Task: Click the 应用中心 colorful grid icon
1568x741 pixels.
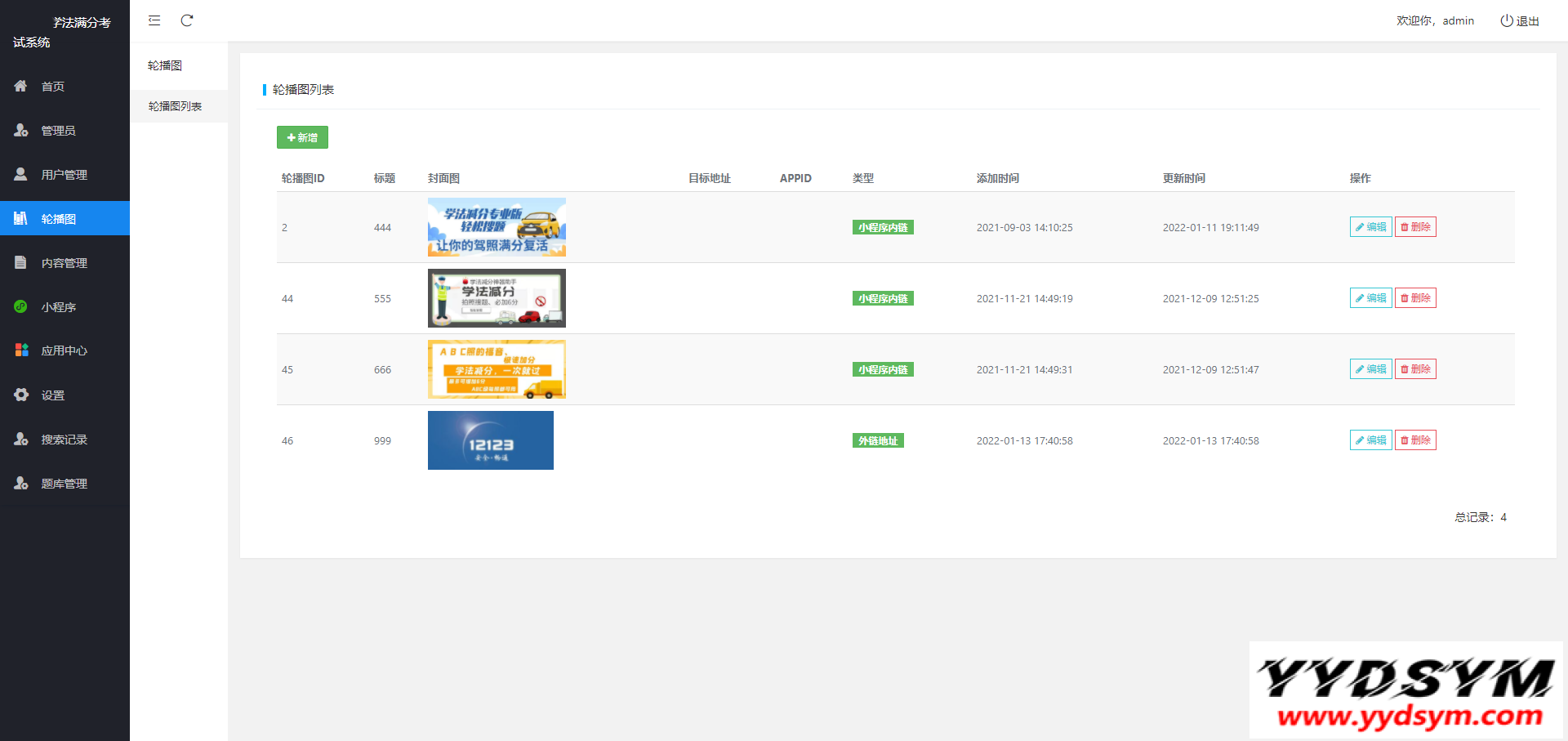Action: 21,350
